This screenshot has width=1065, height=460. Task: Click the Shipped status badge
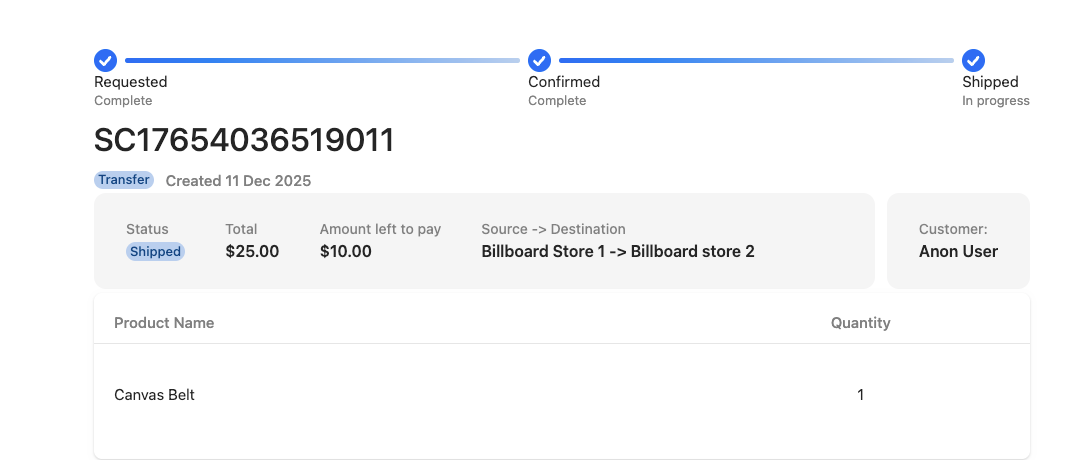[155, 252]
